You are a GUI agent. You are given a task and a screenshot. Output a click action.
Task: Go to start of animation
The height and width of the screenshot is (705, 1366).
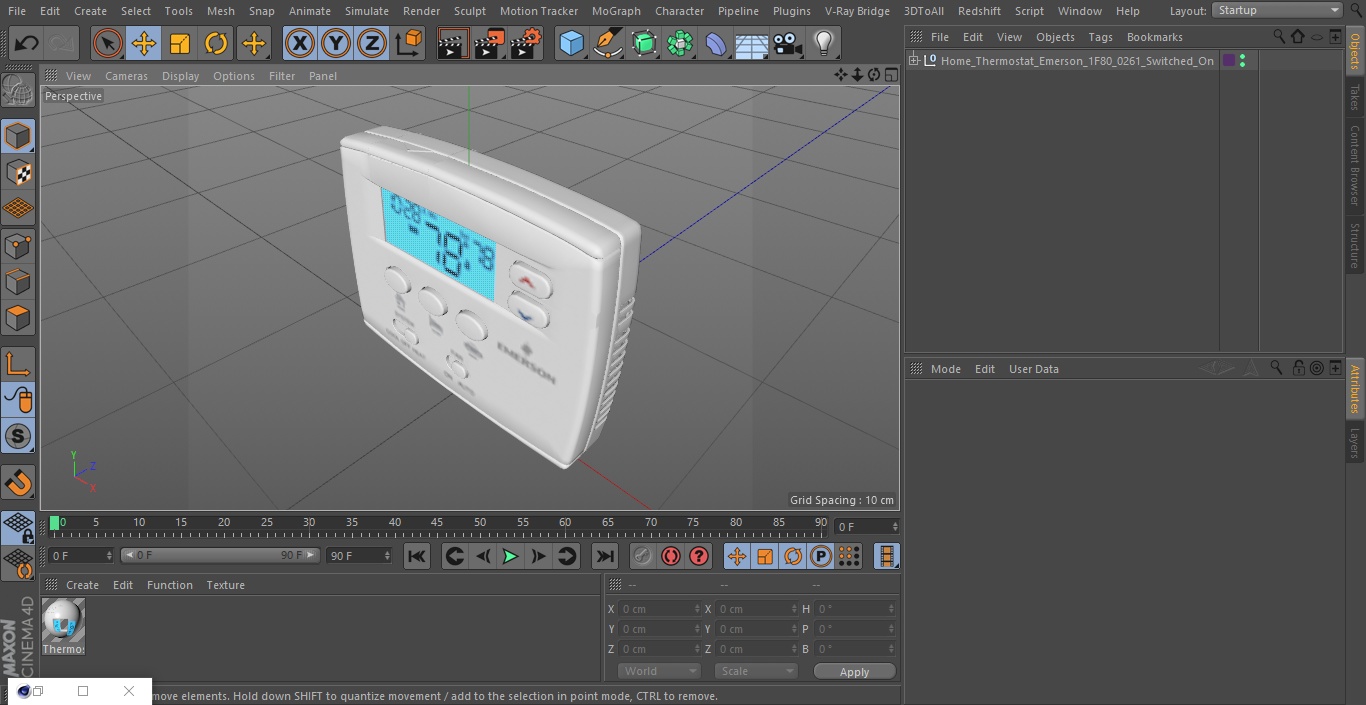[x=417, y=556]
